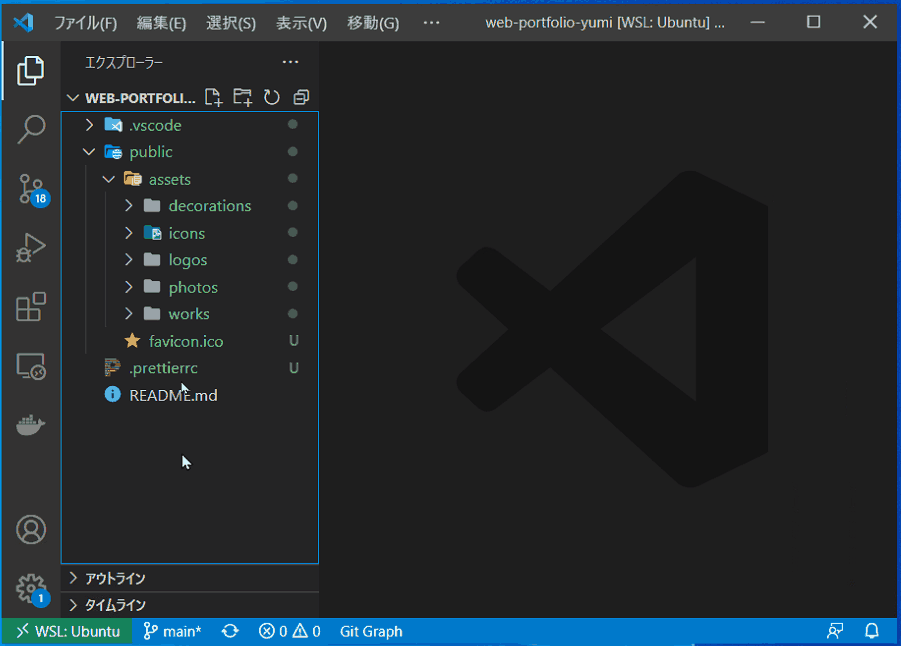The height and width of the screenshot is (646, 901).
Task: Collapse the assets folder
Action: (109, 179)
